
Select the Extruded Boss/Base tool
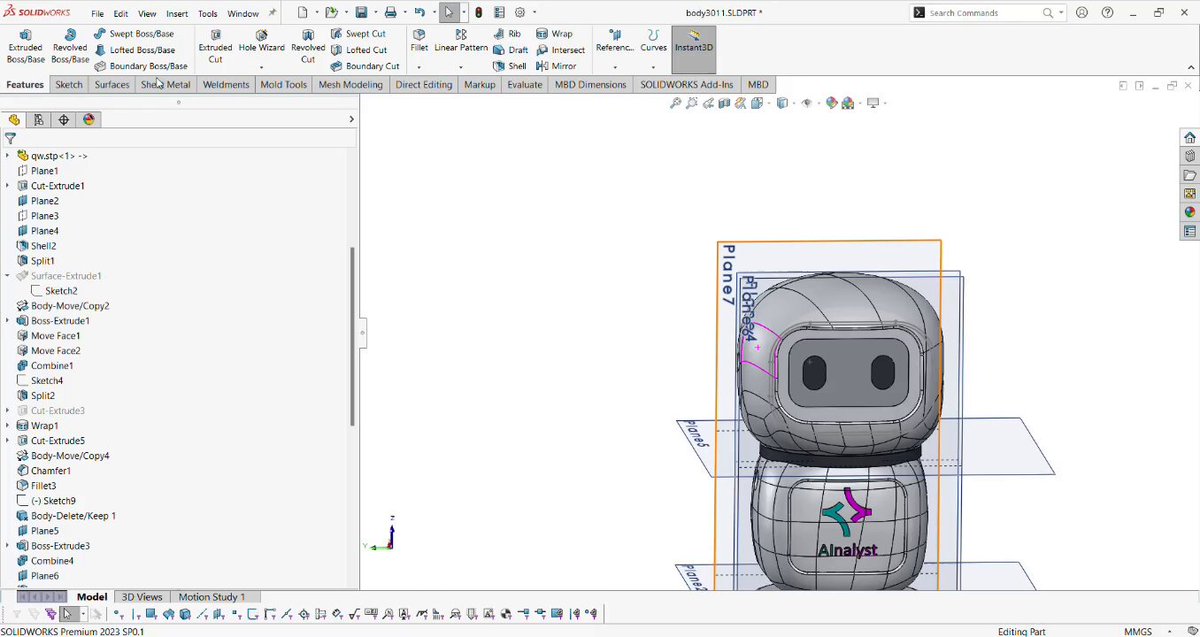(x=25, y=47)
